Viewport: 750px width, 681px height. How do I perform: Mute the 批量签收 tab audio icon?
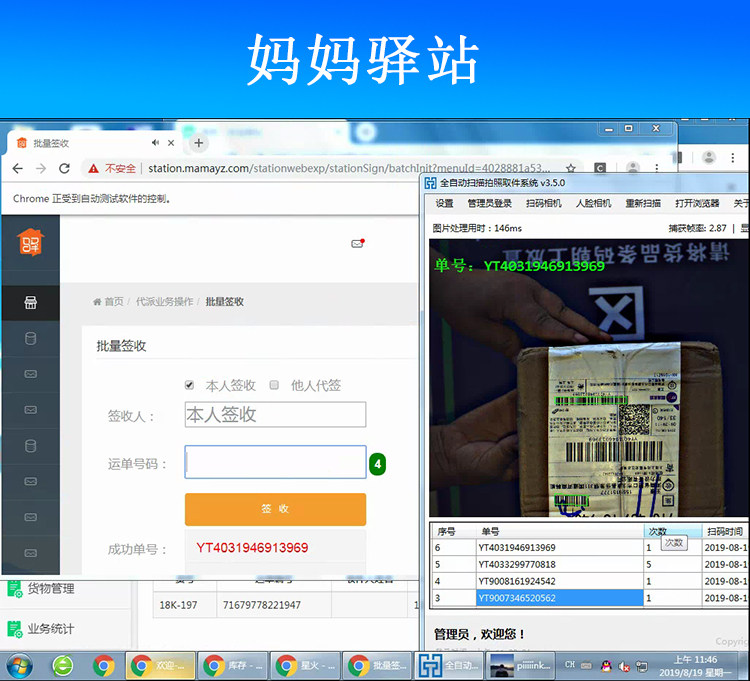(x=155, y=143)
